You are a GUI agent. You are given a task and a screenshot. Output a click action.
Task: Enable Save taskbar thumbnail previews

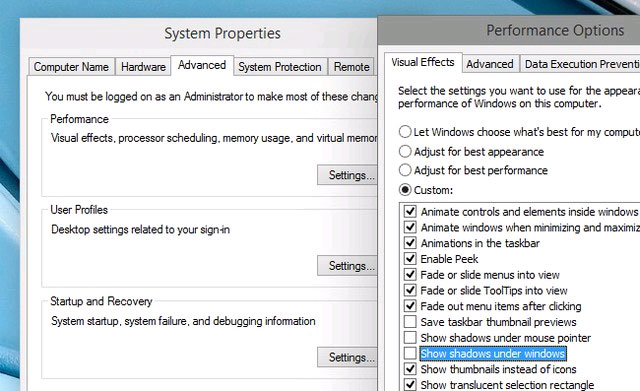coord(410,322)
